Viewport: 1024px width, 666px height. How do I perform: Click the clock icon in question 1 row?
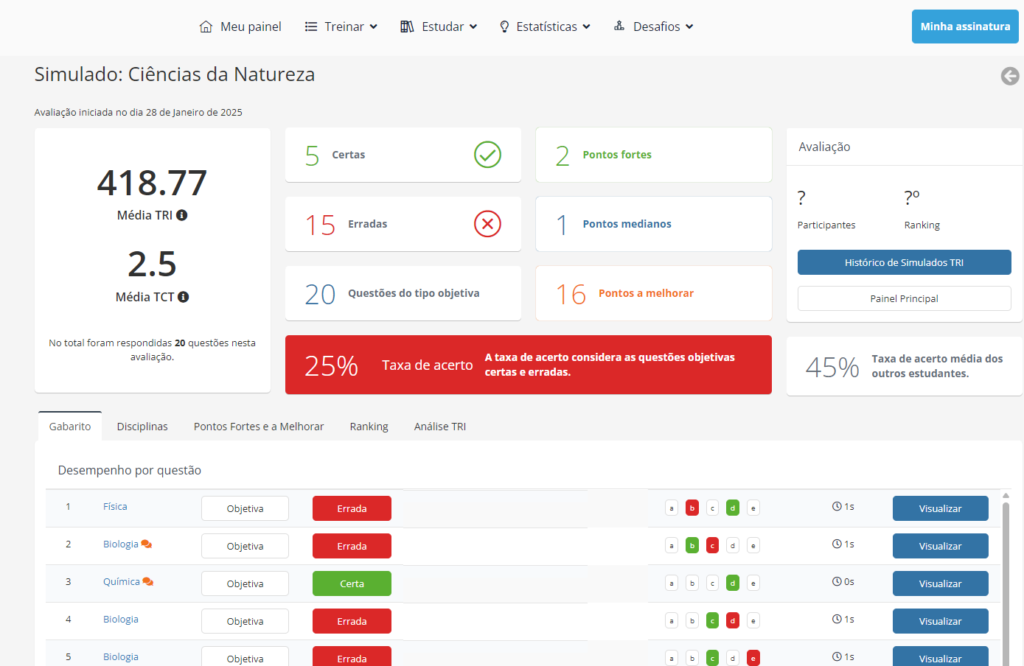837,506
